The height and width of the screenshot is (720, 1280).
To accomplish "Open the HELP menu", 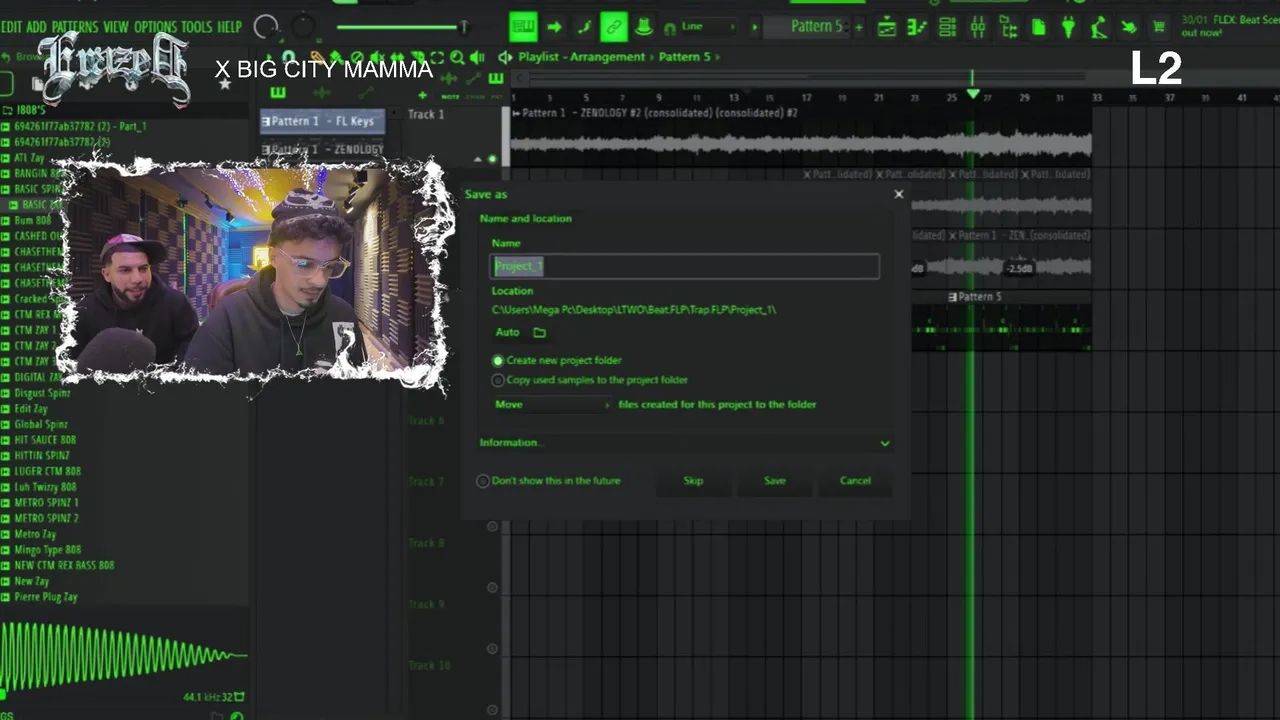I will (x=229, y=27).
